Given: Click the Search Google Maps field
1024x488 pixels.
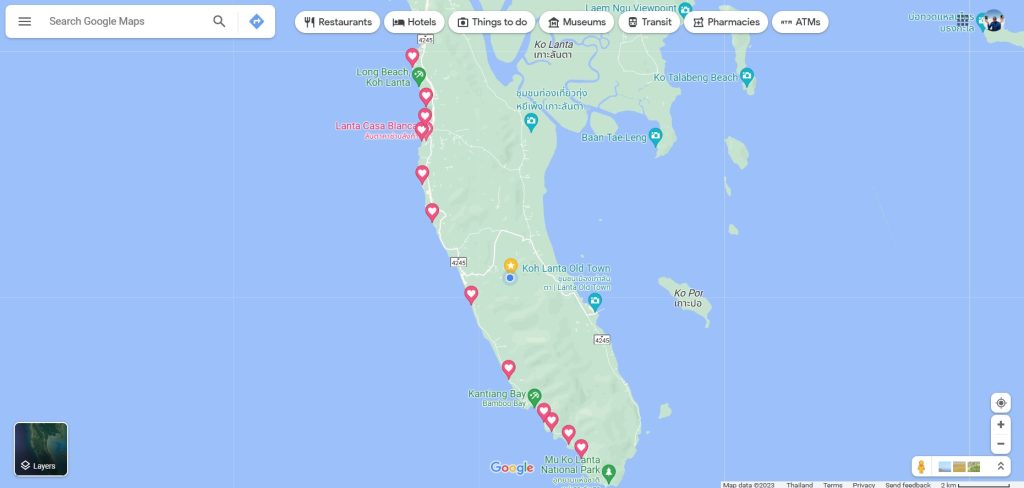Looking at the screenshot, I should [x=127, y=22].
